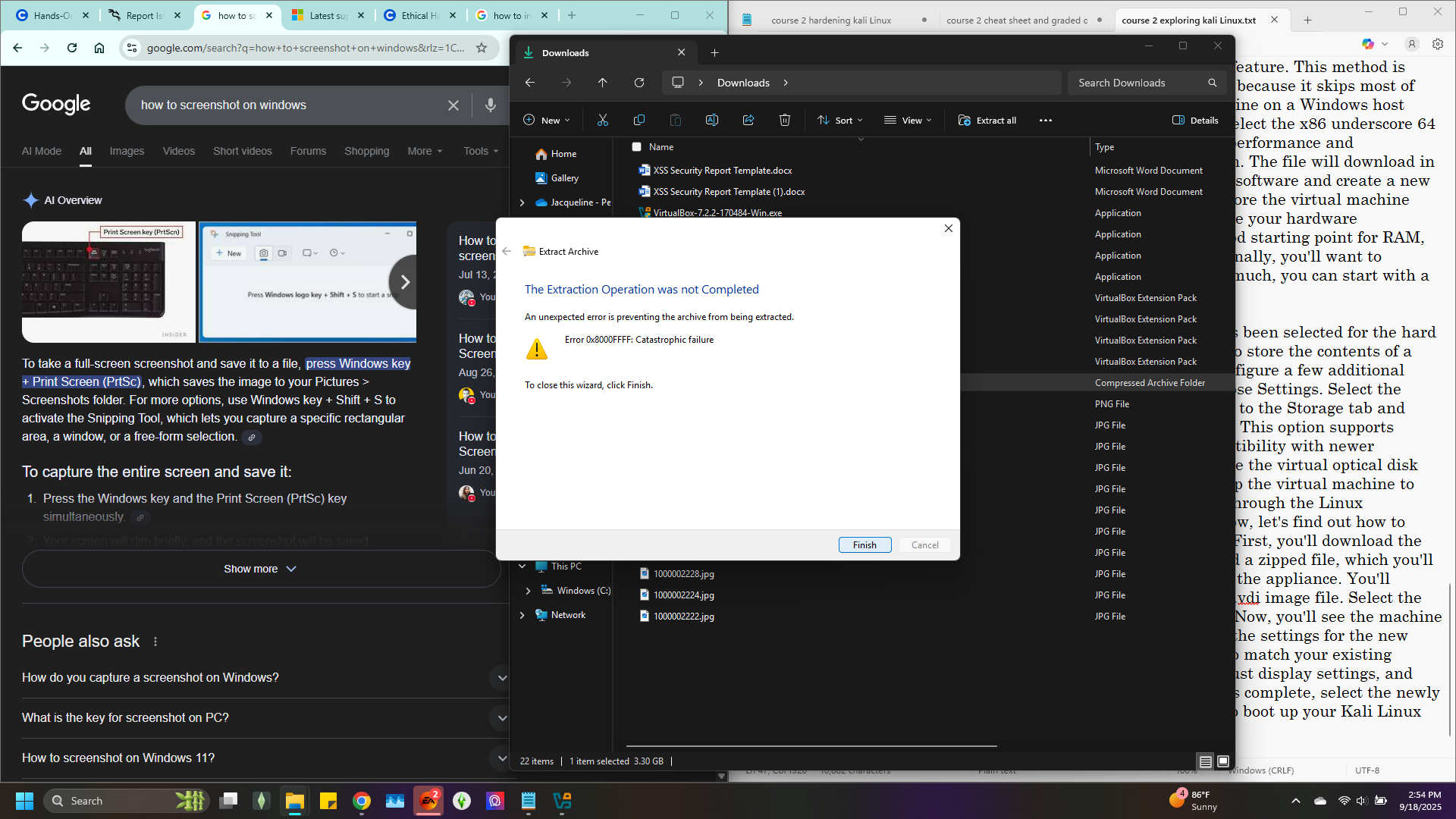This screenshot has height=819, width=1456.
Task: Click the Share icon in Explorer toolbar
Action: (748, 121)
